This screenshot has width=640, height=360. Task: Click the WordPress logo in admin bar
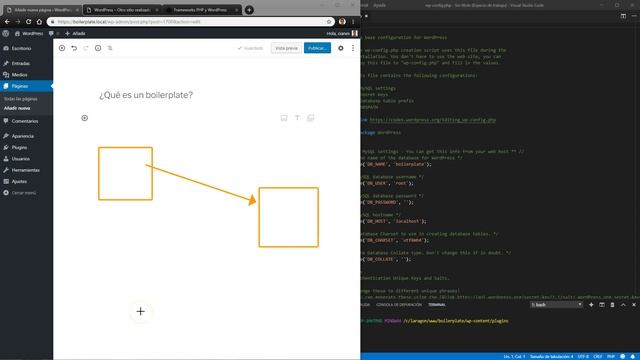pos(6,33)
